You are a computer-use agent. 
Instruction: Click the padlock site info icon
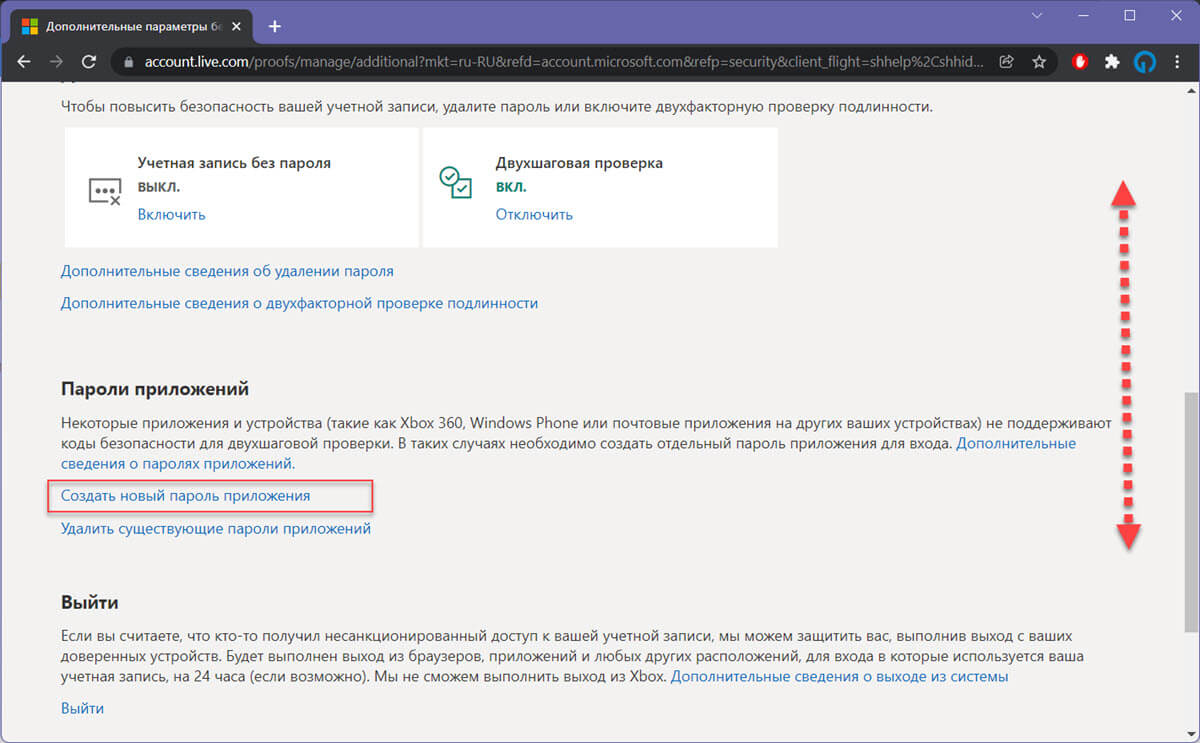(x=128, y=62)
